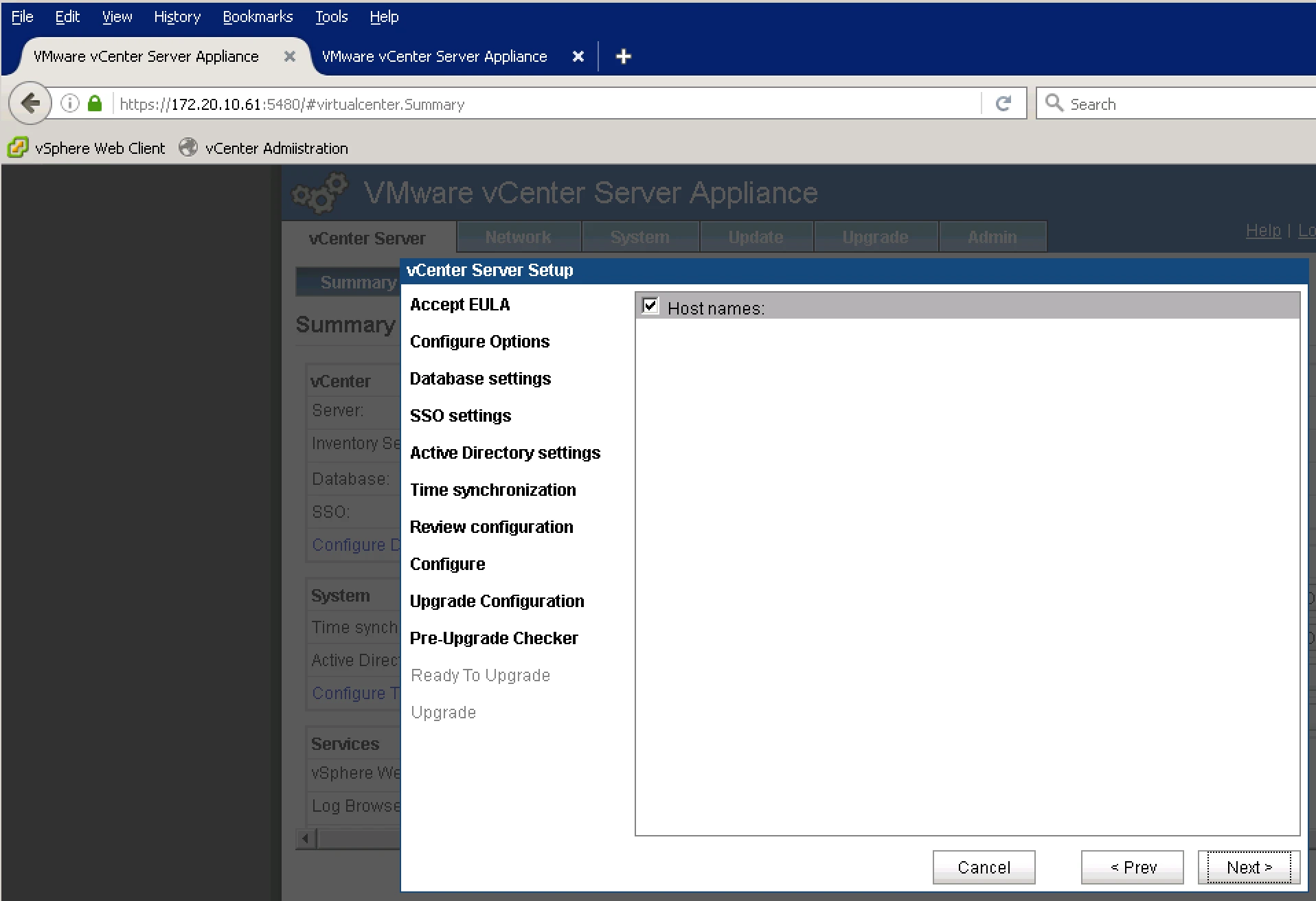This screenshot has height=901, width=1316.
Task: Select Database settings wizard step
Action: click(480, 378)
